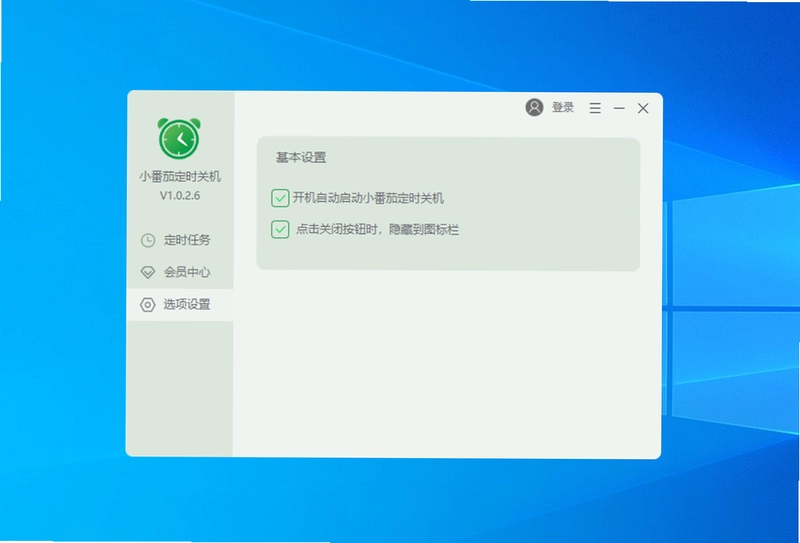Click the green alarm clock app logo
This screenshot has height=543, width=800.
pos(179,138)
